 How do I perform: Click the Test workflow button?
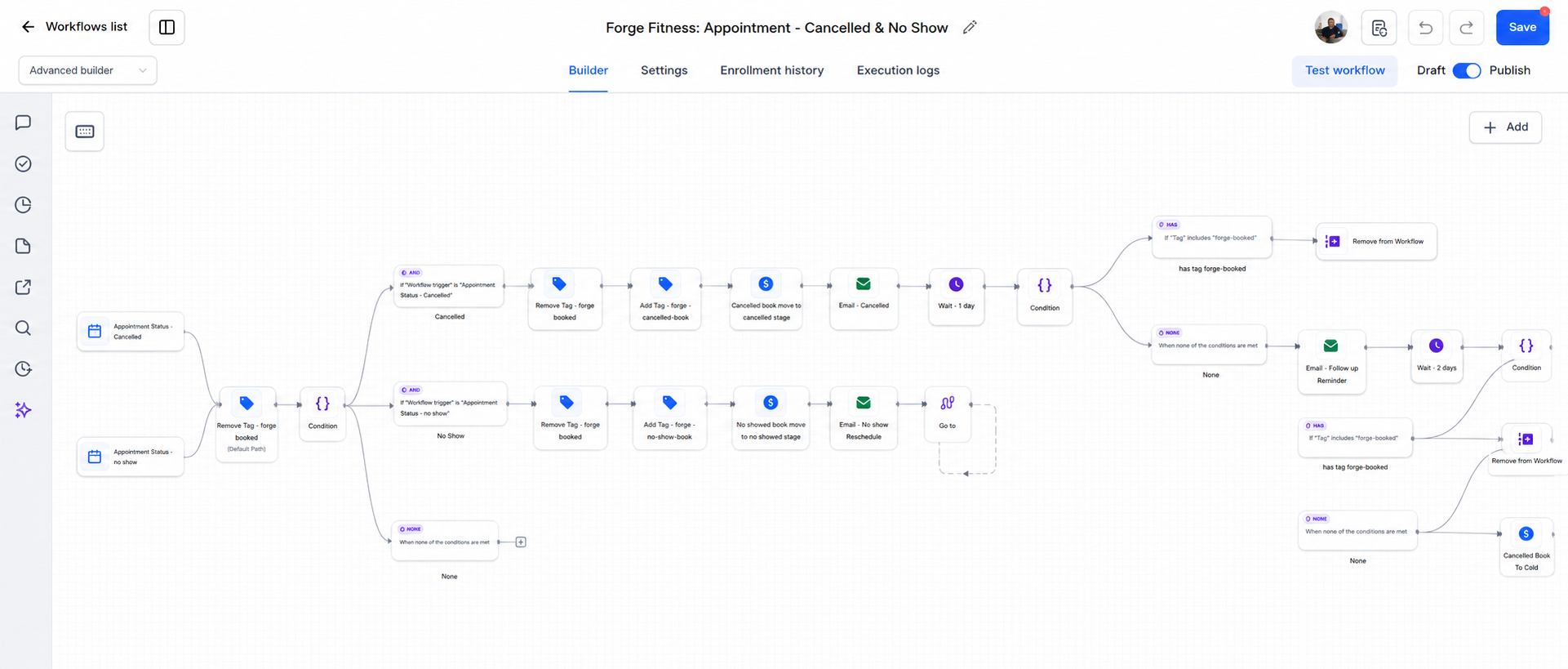[x=1344, y=70]
